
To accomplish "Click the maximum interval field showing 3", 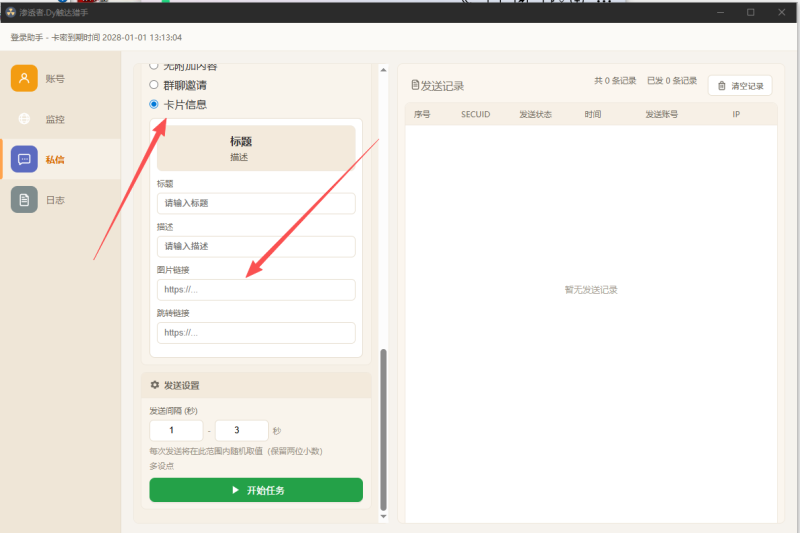I will tap(242, 430).
